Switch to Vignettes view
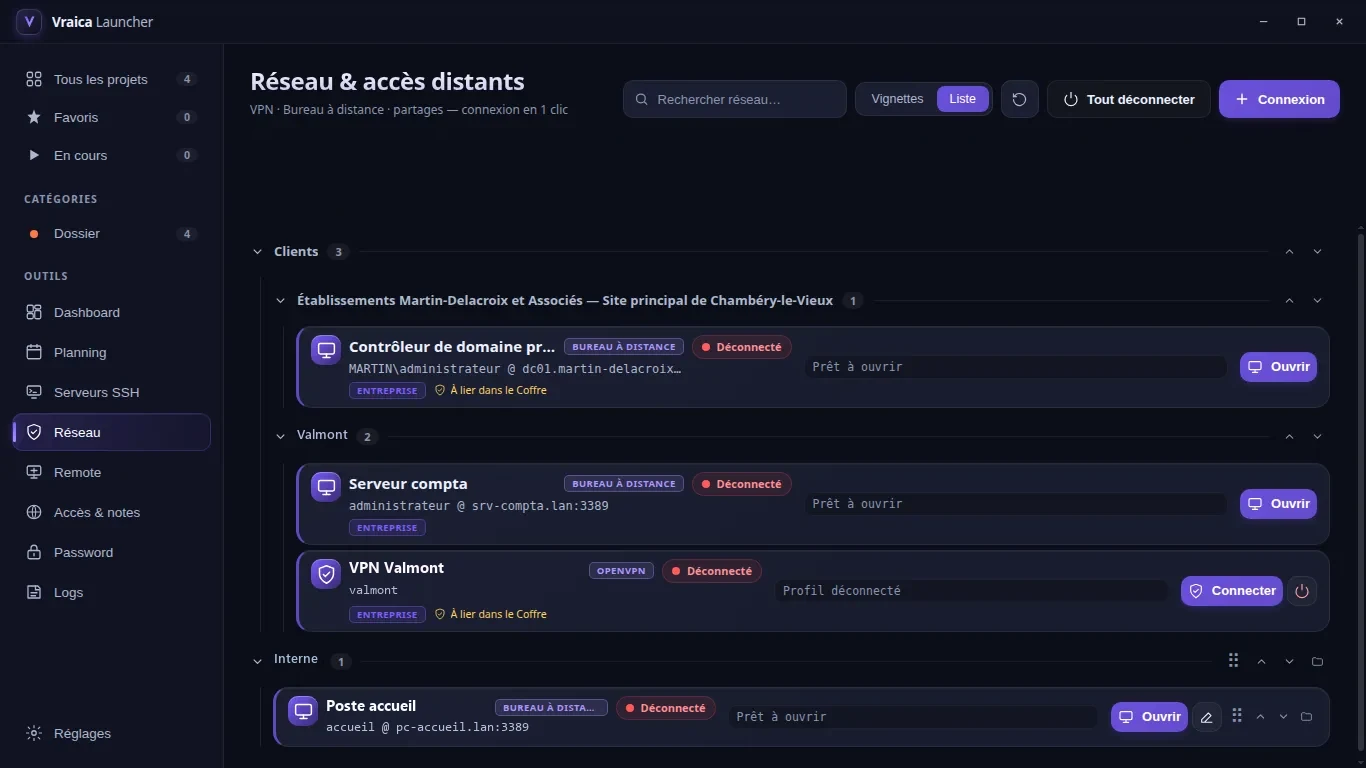 point(897,99)
